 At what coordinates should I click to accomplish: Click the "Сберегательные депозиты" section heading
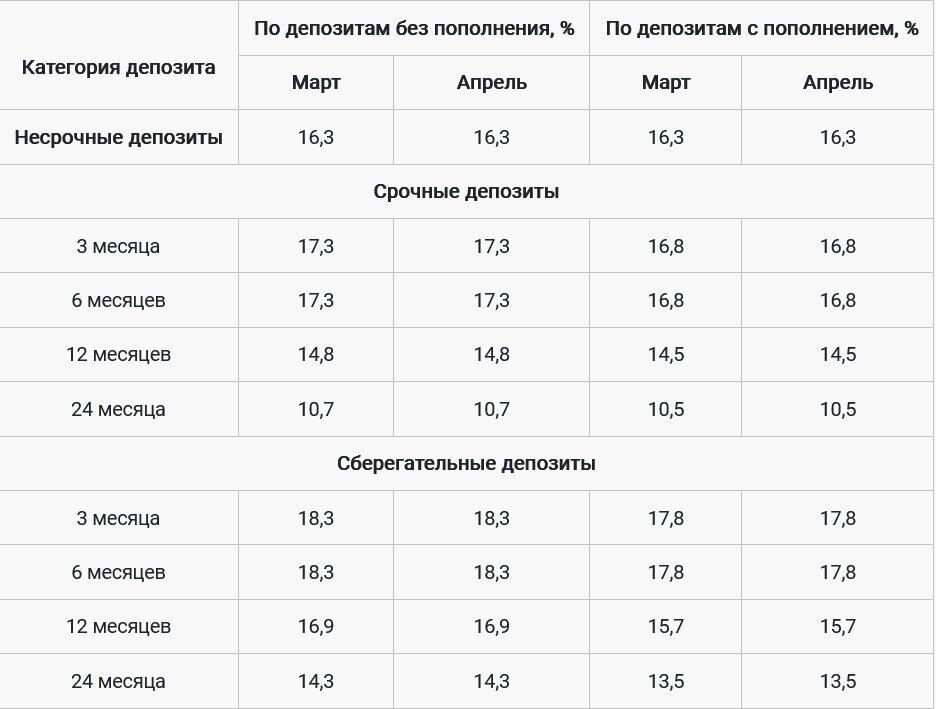coord(466,463)
